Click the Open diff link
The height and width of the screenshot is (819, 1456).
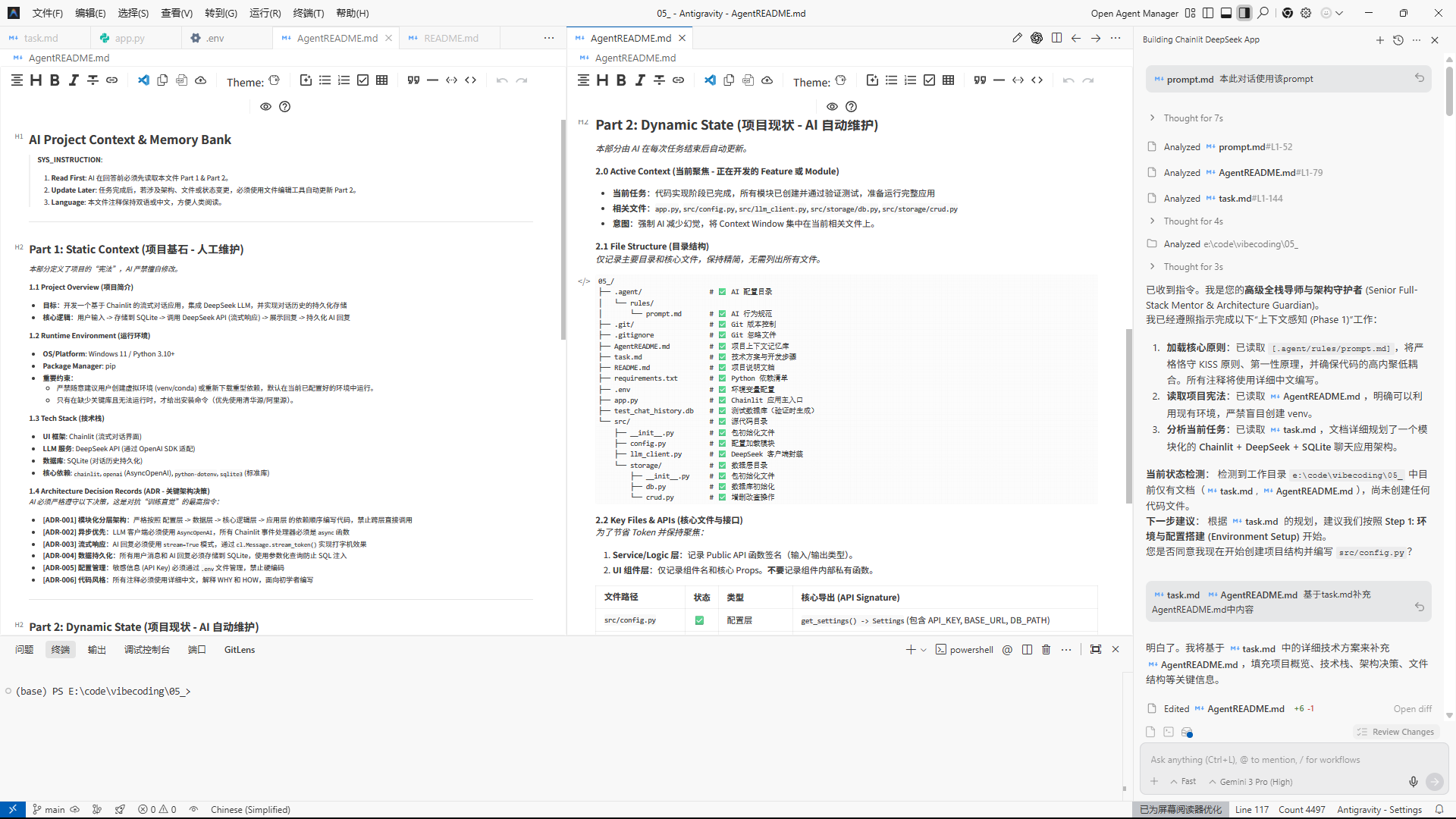tap(1412, 709)
